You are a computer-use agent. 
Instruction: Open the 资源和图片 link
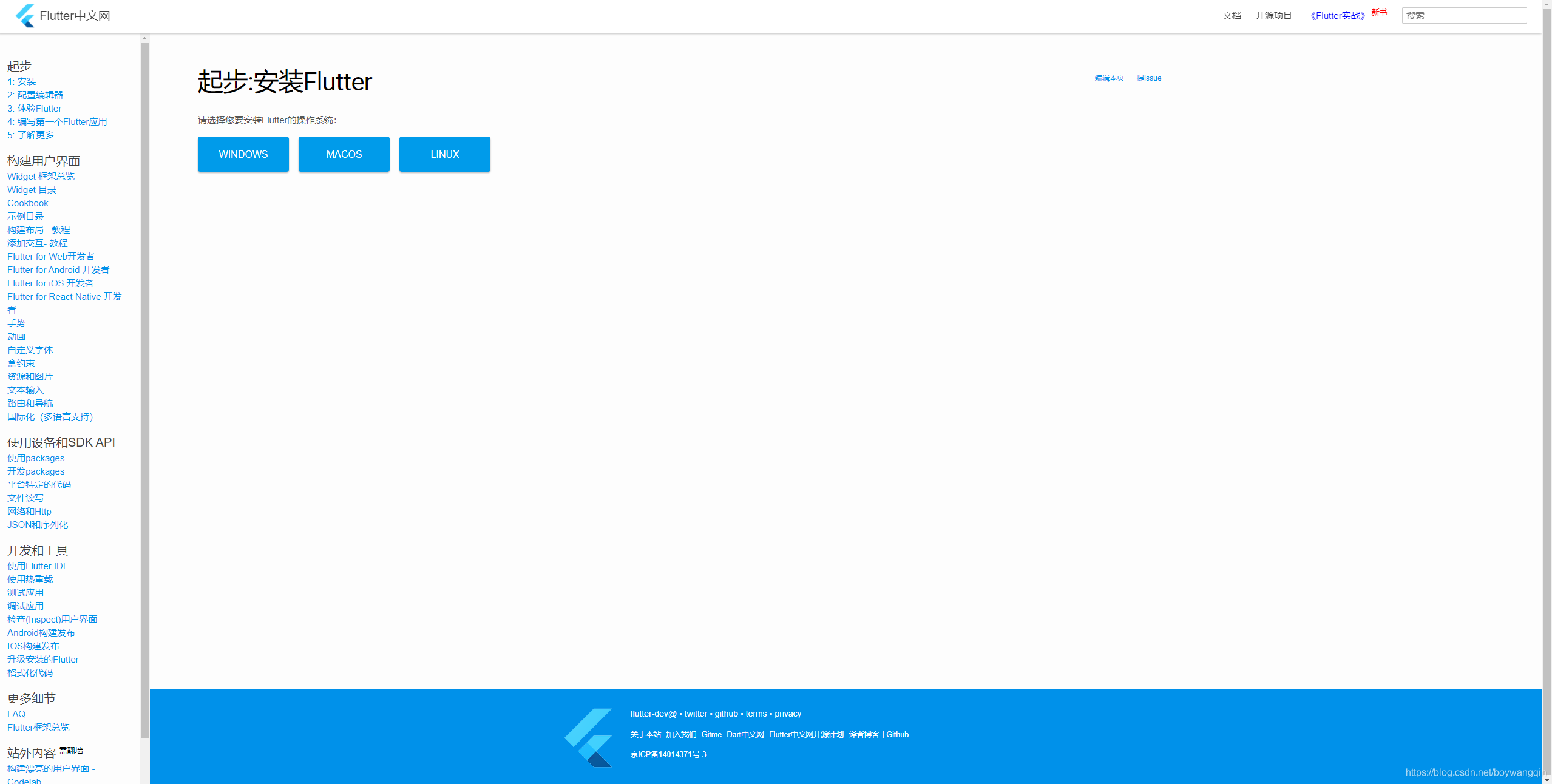(30, 377)
